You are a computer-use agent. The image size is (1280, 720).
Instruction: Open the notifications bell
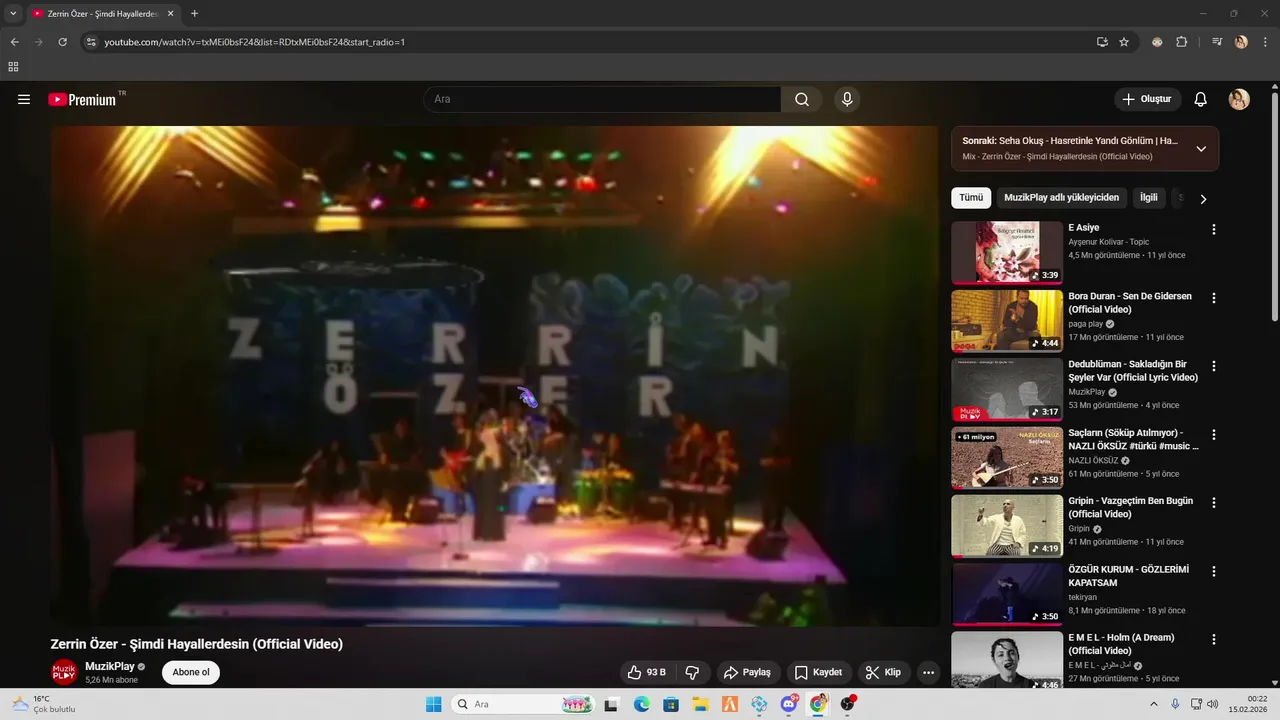(1201, 99)
